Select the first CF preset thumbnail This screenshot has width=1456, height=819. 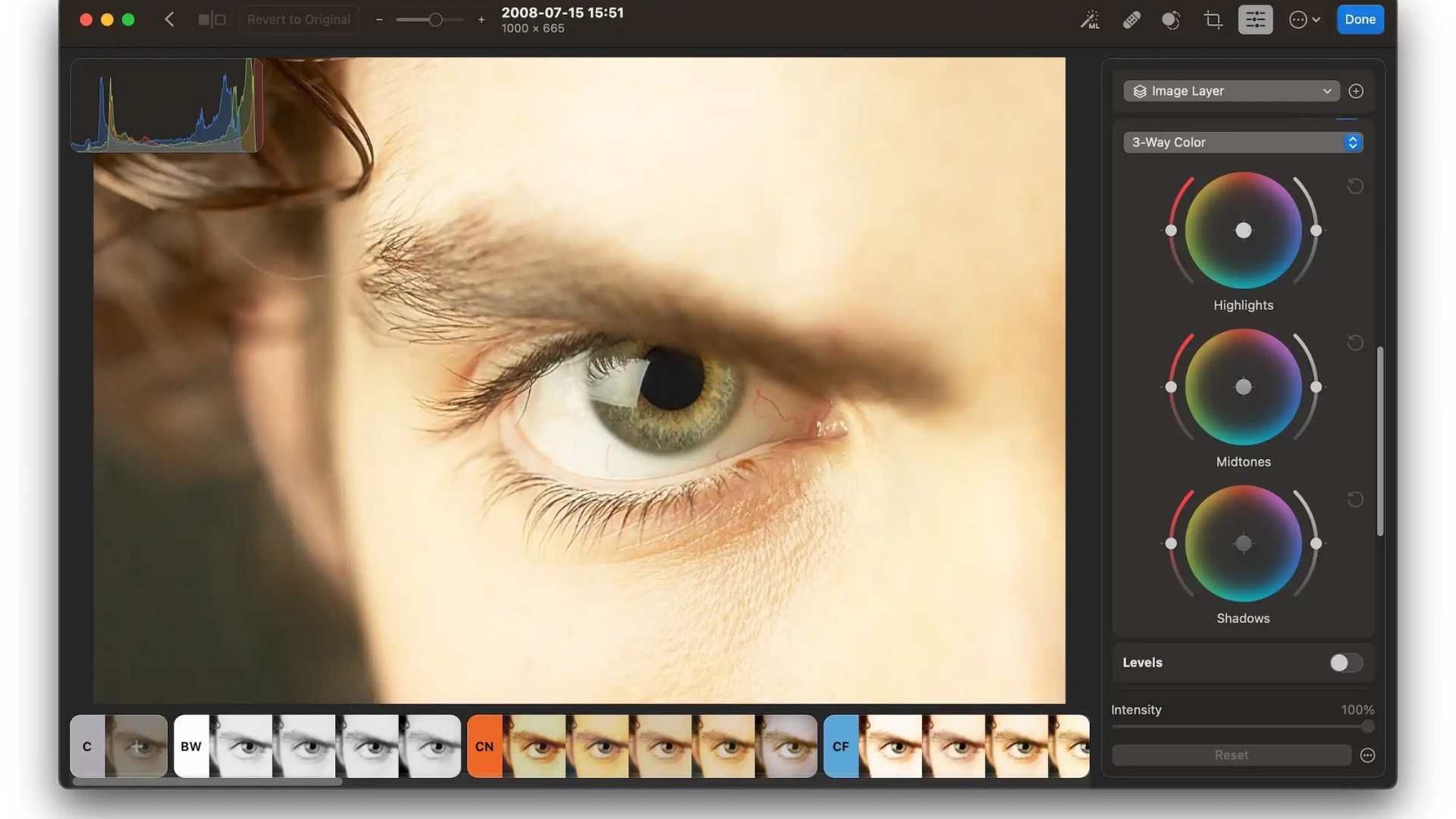point(890,746)
